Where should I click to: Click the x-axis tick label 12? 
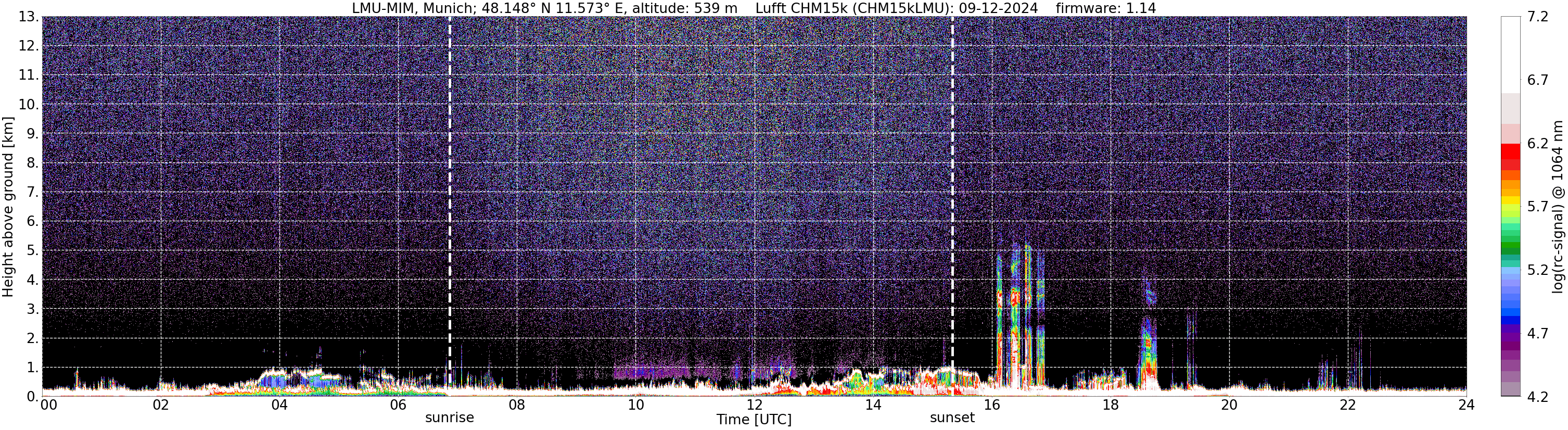click(754, 406)
